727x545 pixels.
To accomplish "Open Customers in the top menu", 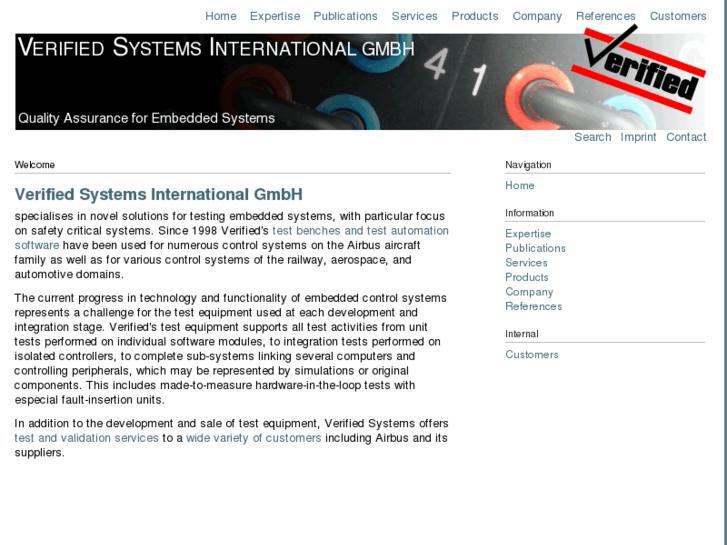I will point(678,16).
